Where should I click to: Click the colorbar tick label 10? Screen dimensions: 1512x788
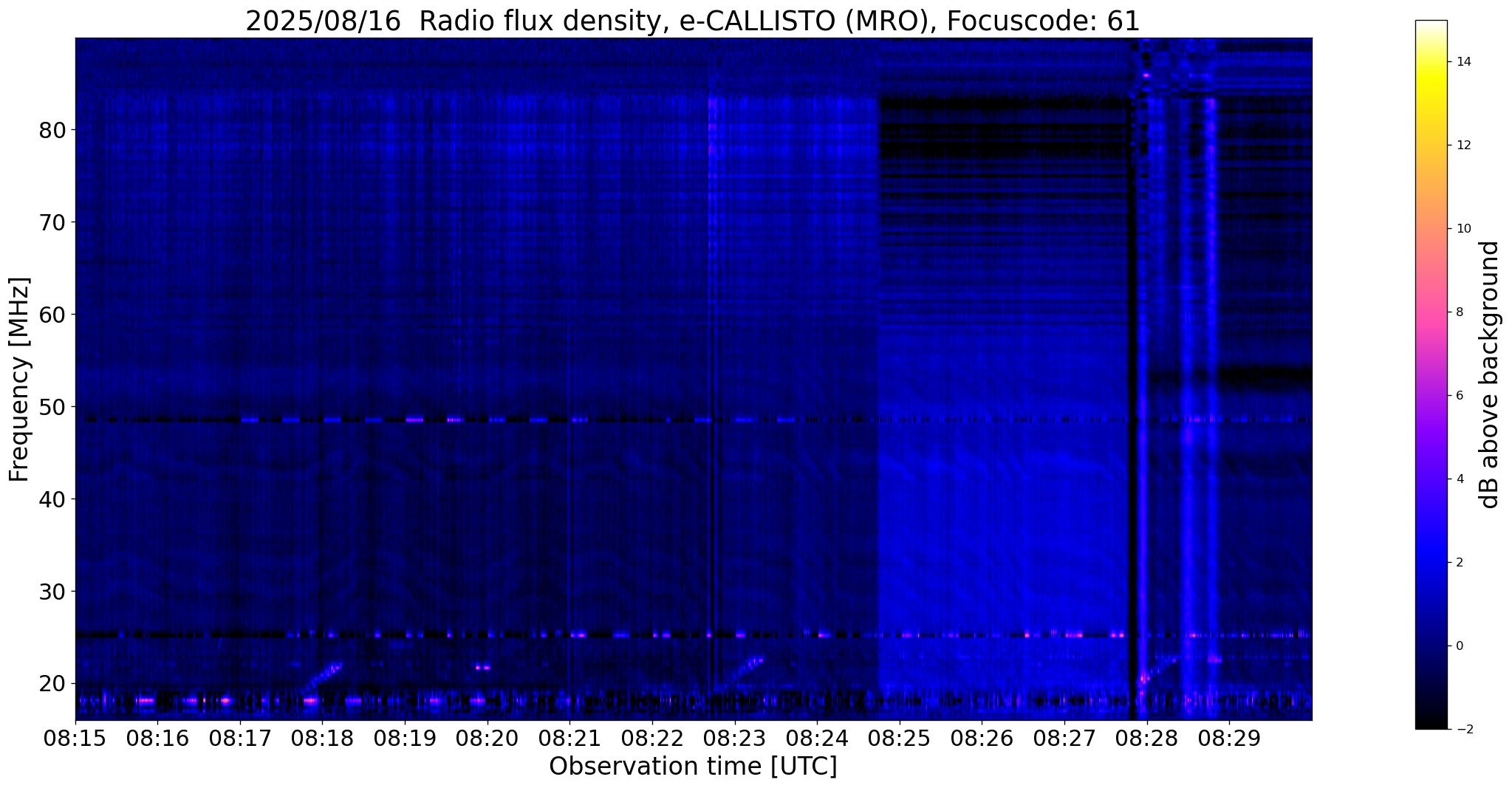(1463, 229)
